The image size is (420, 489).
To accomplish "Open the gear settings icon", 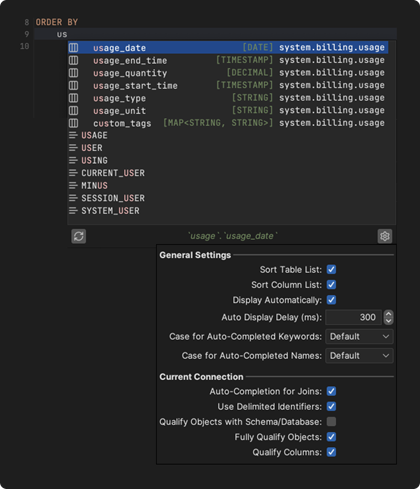I will [385, 236].
